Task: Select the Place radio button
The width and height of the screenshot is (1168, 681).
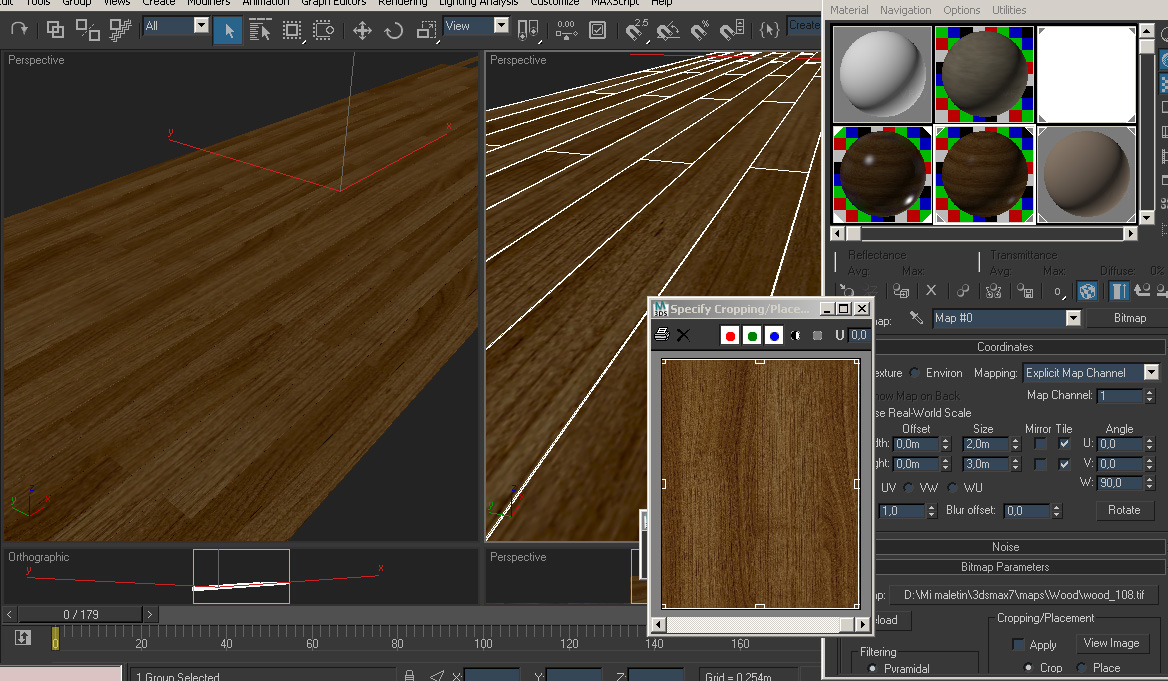Action: (x=1081, y=668)
